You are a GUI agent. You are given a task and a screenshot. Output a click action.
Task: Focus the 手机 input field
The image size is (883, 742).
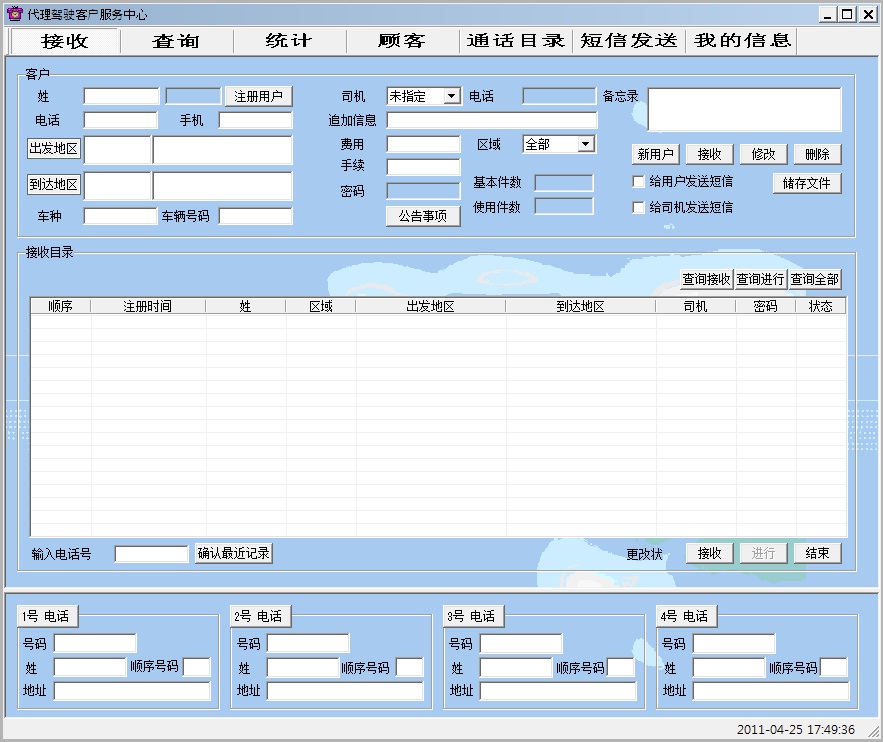click(256, 120)
